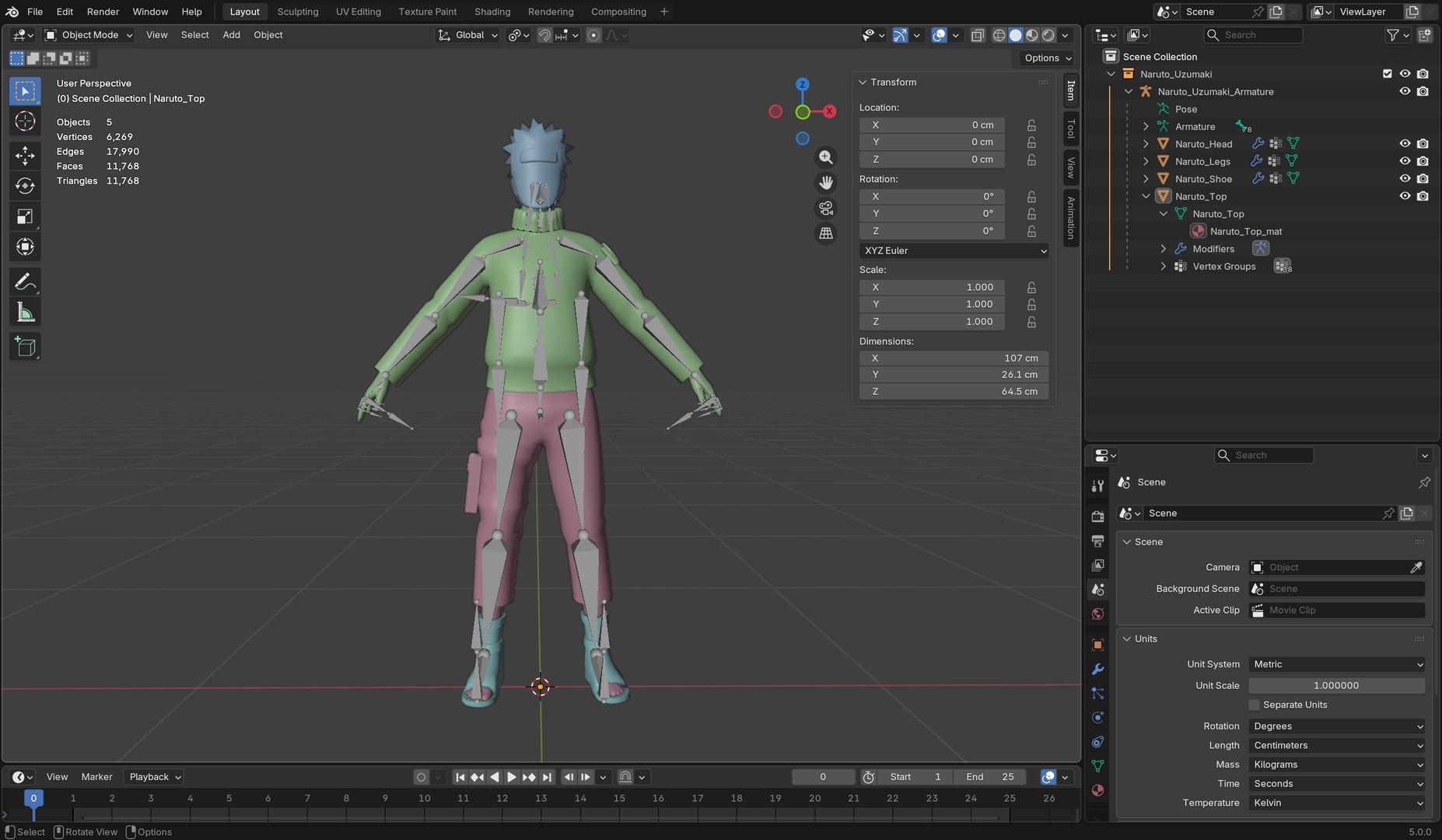The image size is (1442, 840).
Task: Switch to the UV Editing workspace
Action: coord(359,12)
